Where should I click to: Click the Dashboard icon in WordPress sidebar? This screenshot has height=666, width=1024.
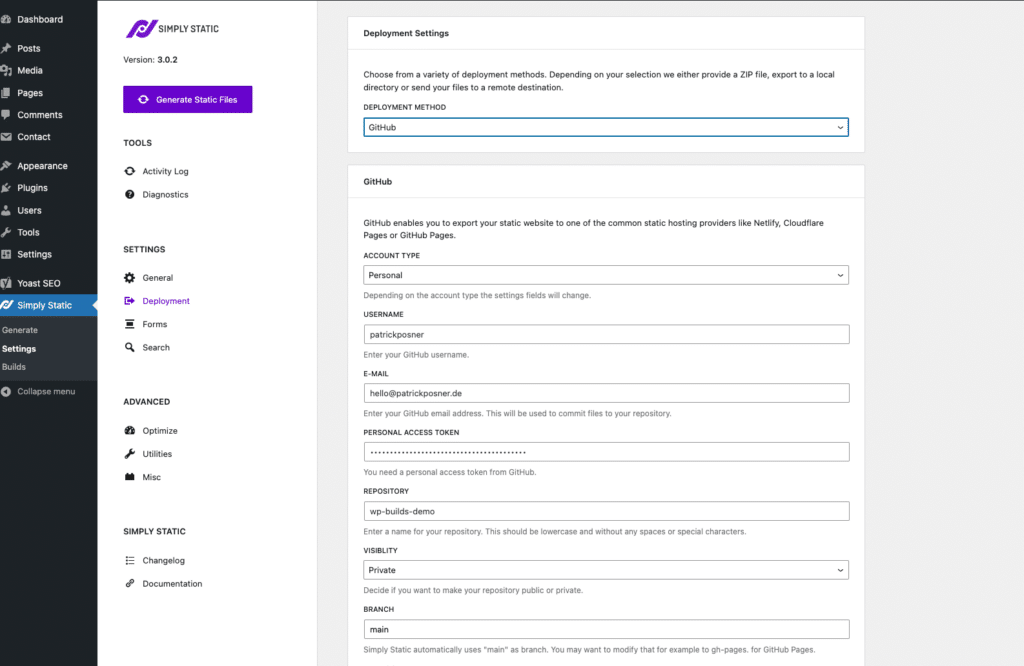(6, 20)
